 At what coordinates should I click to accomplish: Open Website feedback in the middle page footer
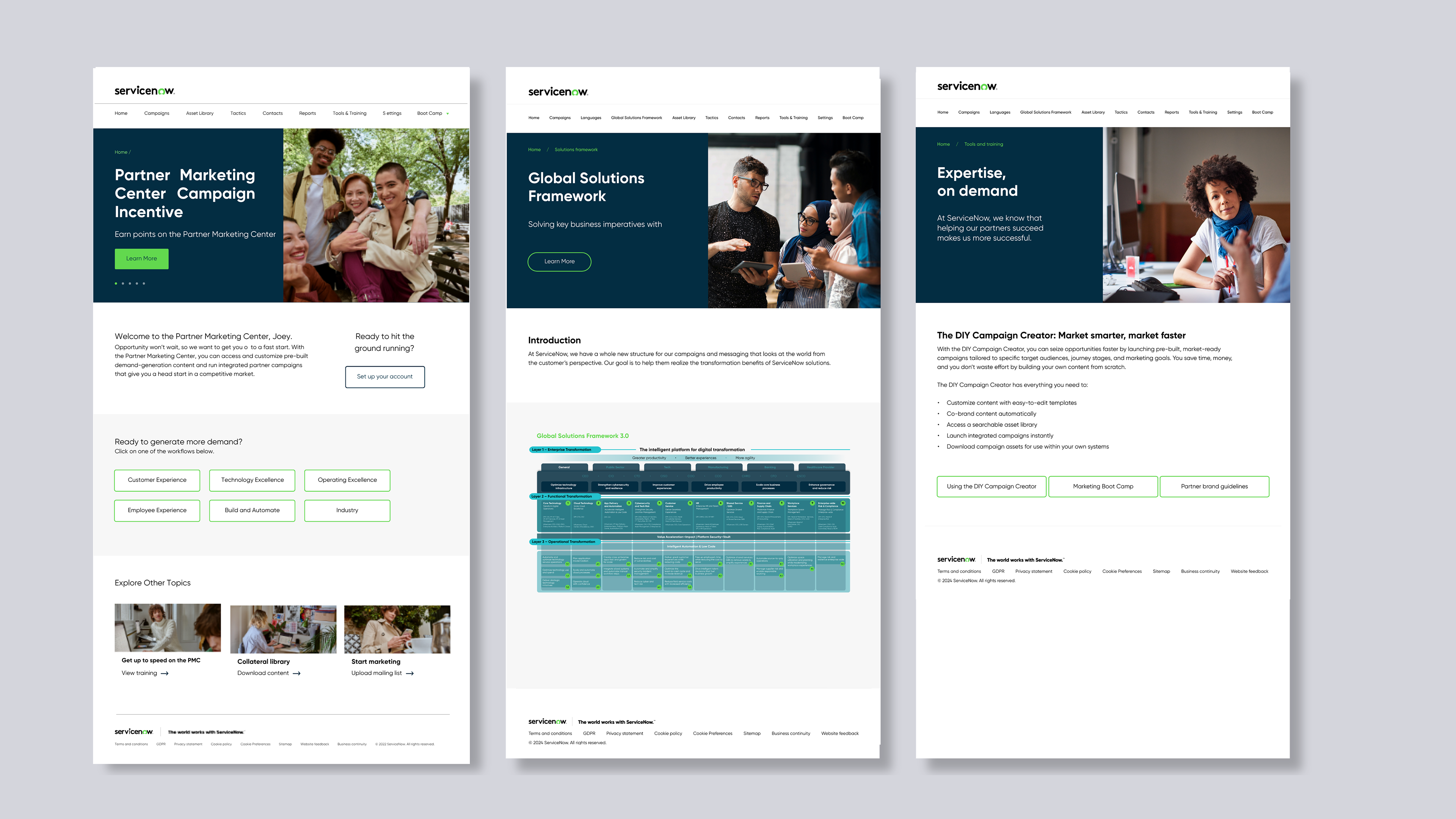point(840,734)
